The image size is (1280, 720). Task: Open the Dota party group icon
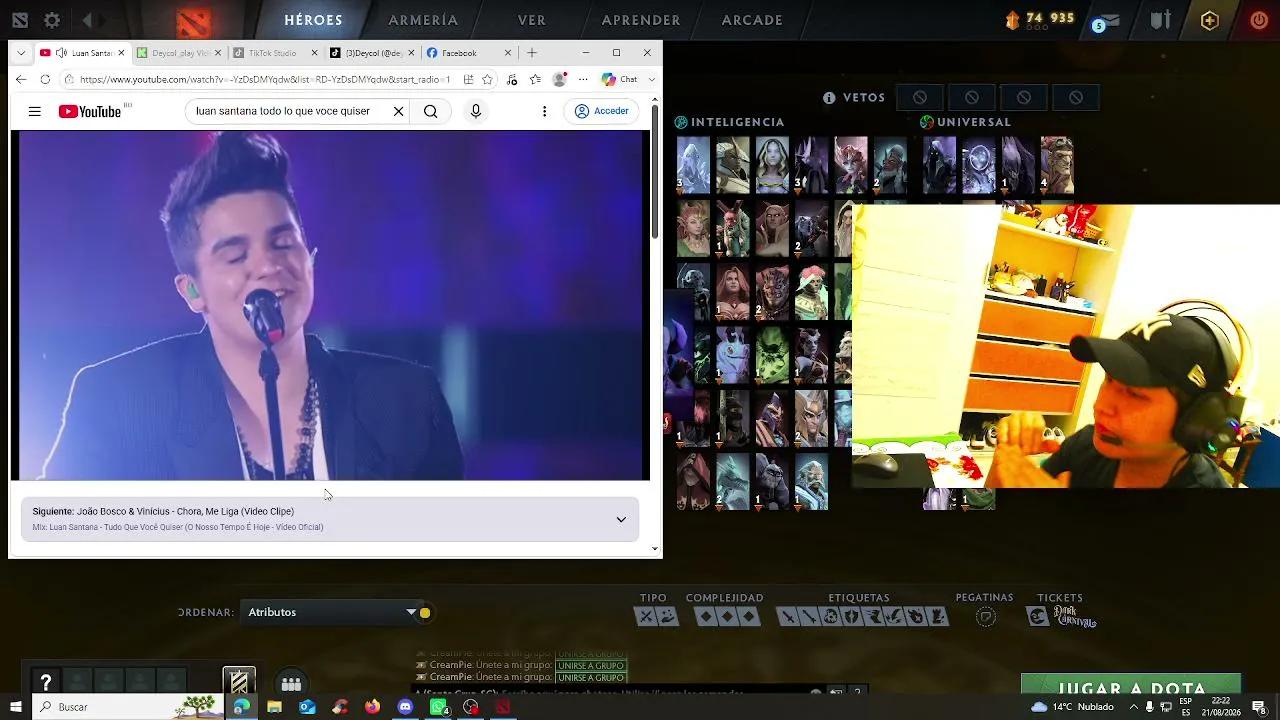pyautogui.click(x=291, y=684)
